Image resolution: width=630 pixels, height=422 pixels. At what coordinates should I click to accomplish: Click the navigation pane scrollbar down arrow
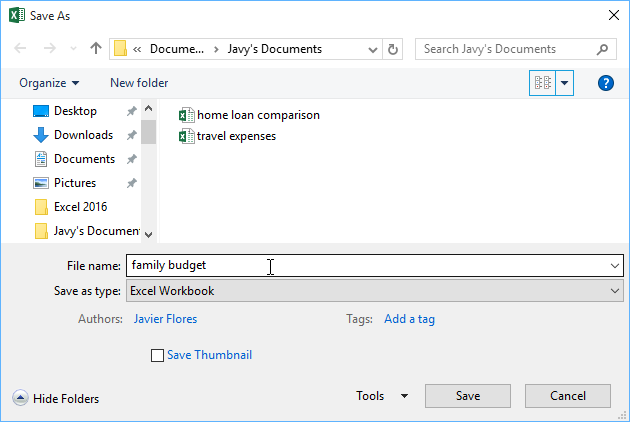(148, 234)
